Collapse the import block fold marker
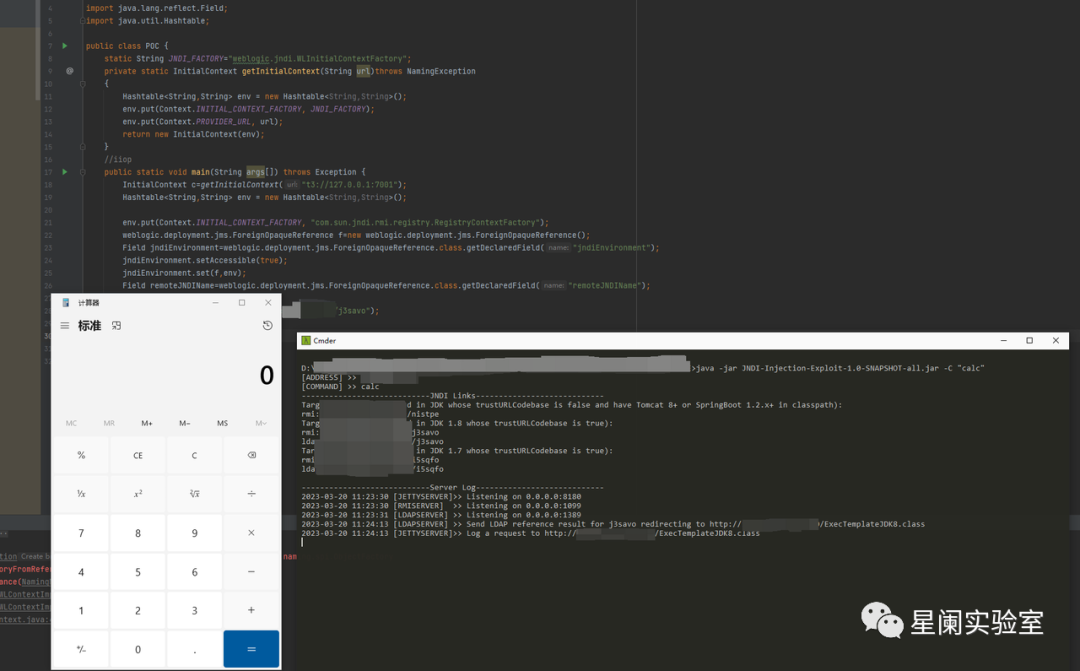 point(83,21)
